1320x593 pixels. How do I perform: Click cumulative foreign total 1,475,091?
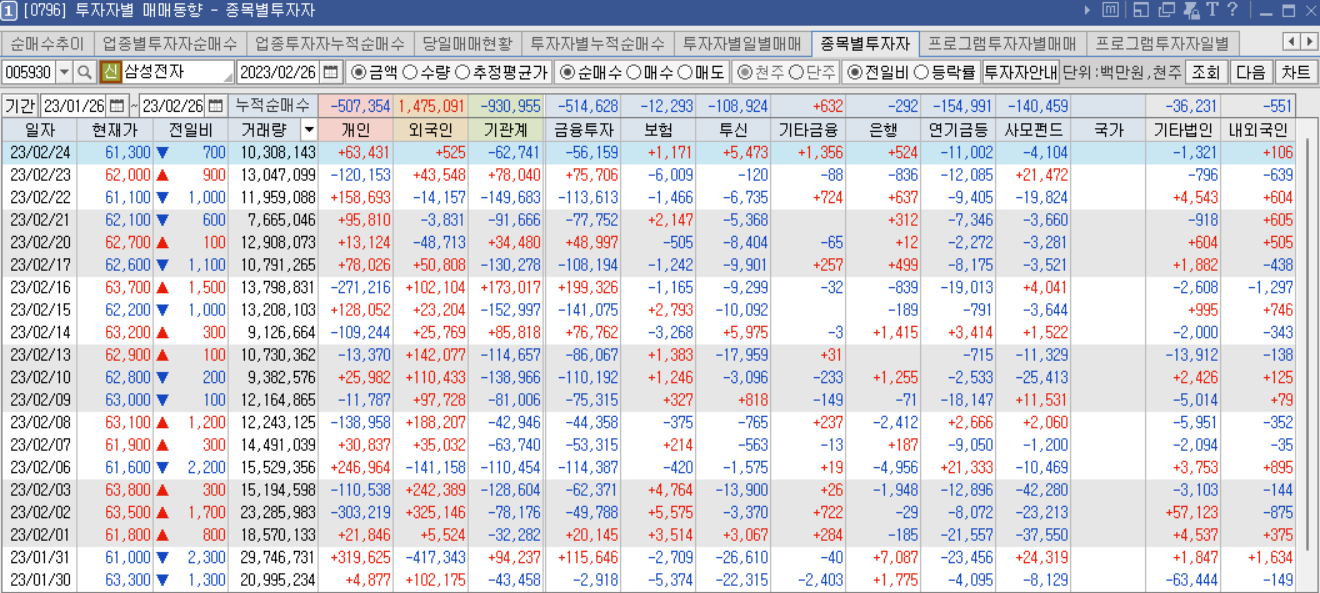tap(431, 106)
